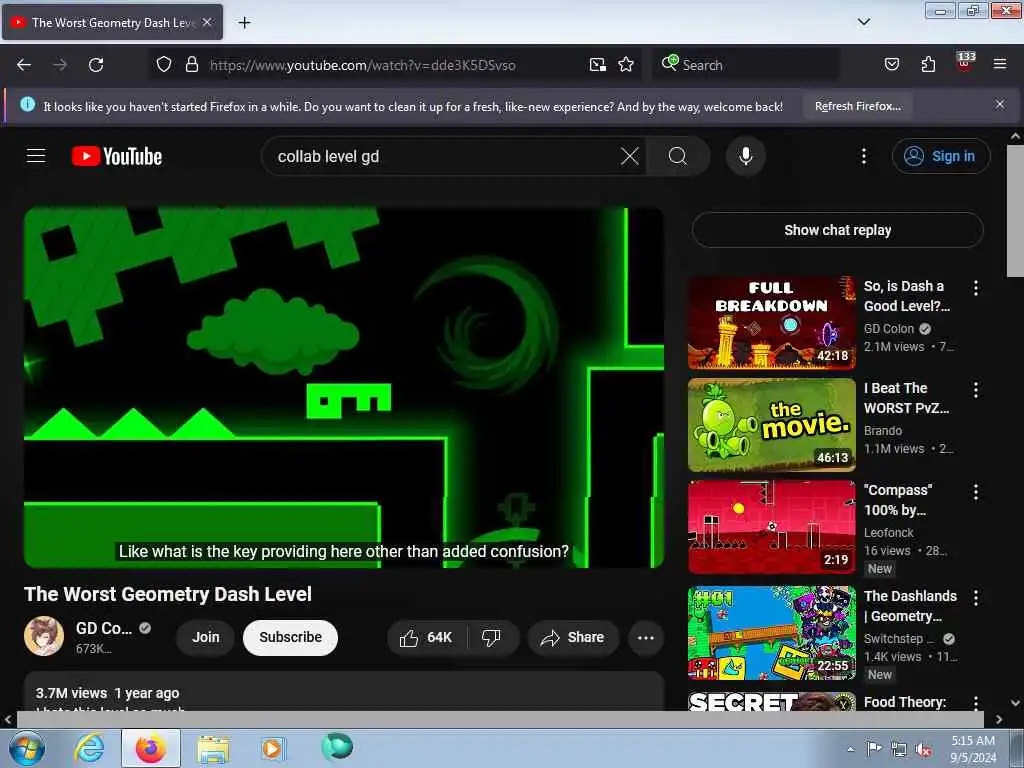Open more actions ellipsis below the video

(646, 637)
